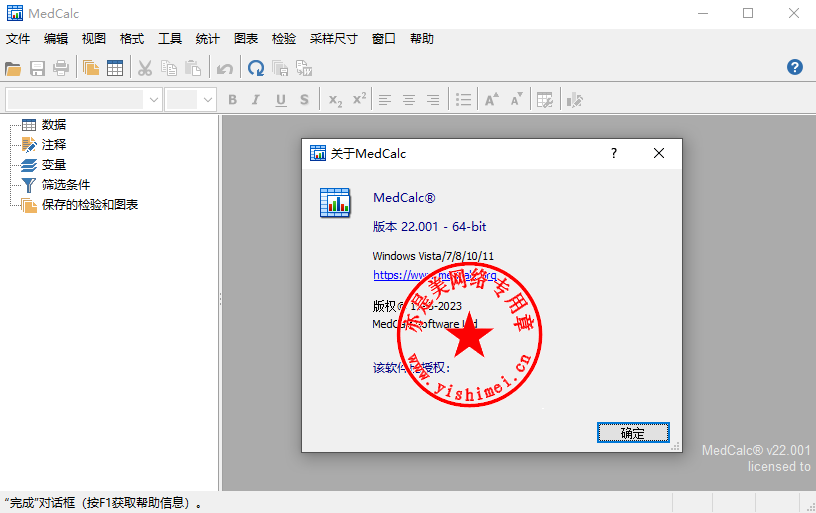Click the MedCalc title bar app icon
816x513 pixels.
[x=15, y=13]
